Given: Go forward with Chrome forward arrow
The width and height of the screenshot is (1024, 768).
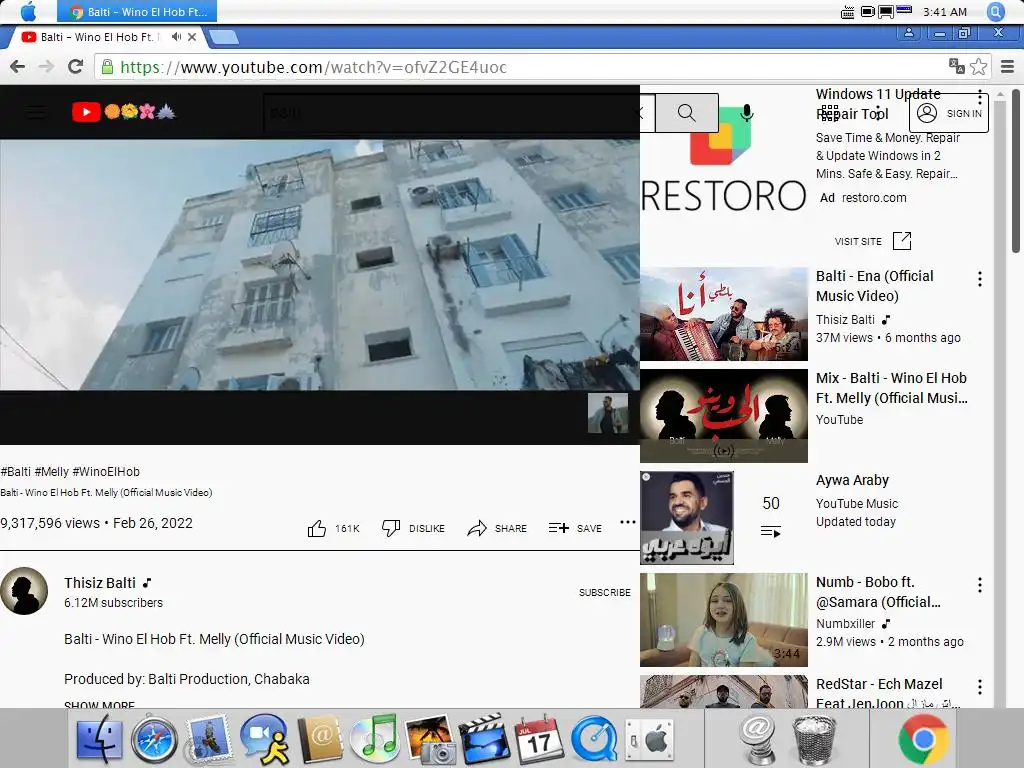Looking at the screenshot, I should pyautogui.click(x=46, y=67).
